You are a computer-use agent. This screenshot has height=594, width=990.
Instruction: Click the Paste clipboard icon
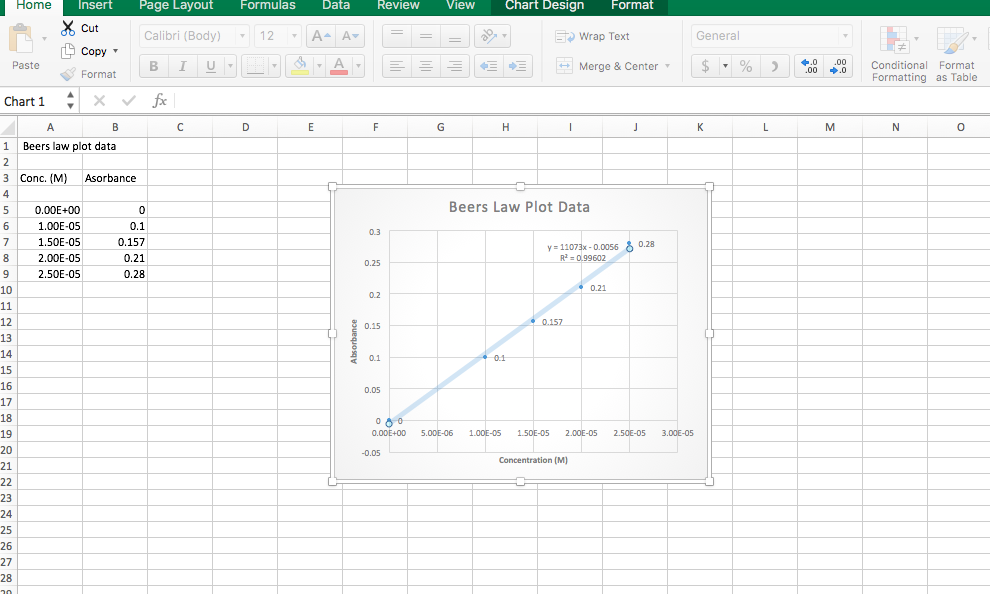21,41
